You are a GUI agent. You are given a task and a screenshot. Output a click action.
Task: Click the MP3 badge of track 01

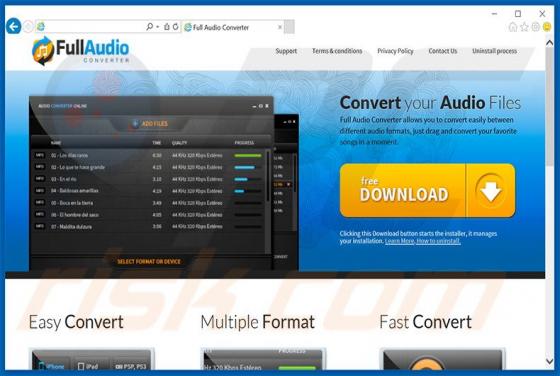tap(40, 155)
